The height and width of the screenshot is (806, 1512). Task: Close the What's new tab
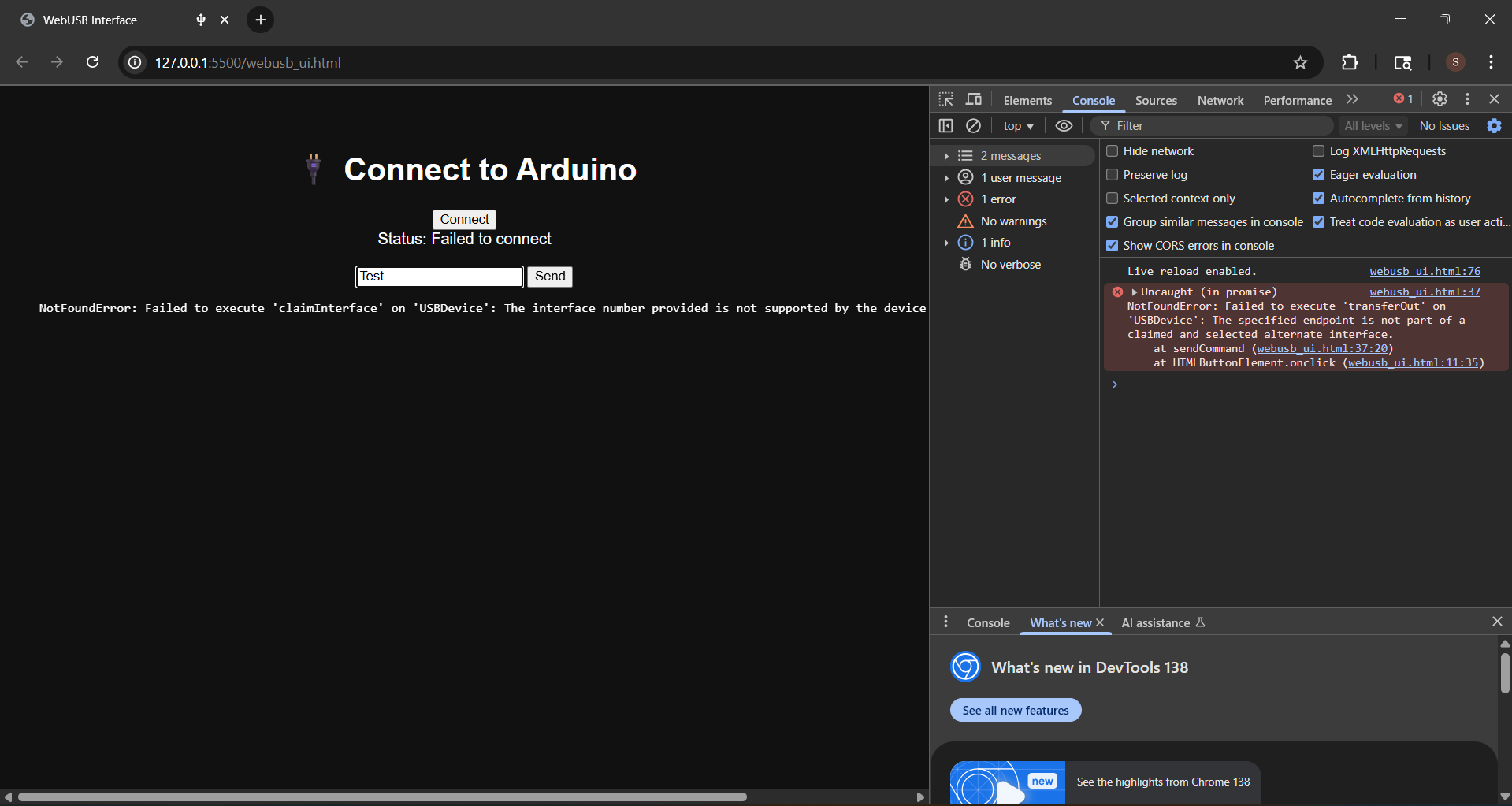coord(1100,622)
